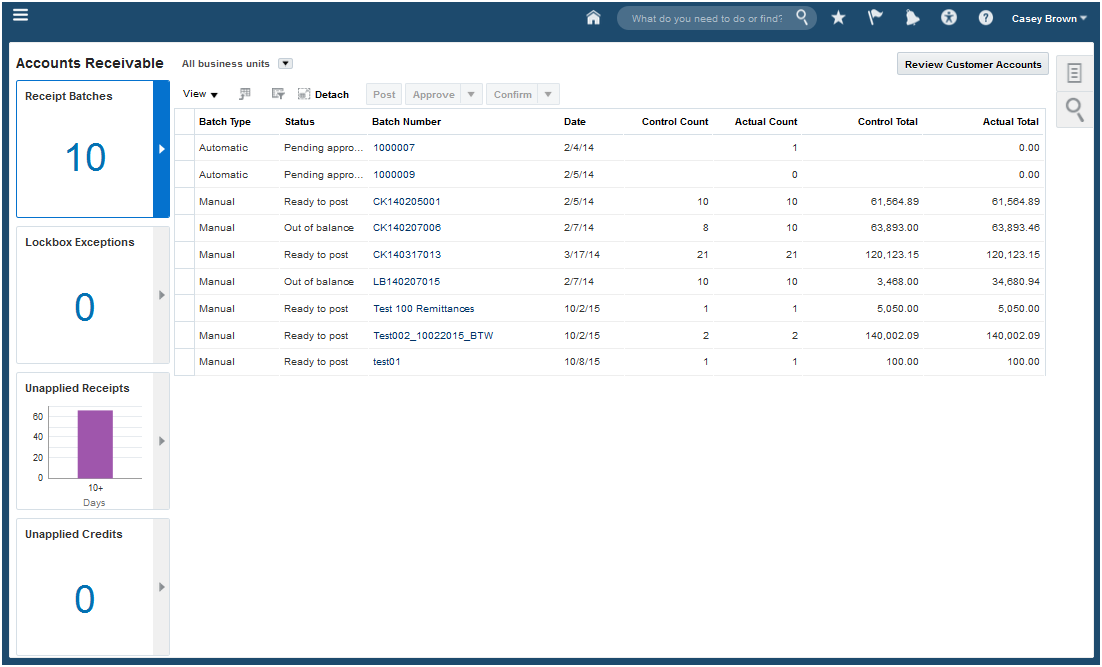Click control total 140,002.09 cell
The height and width of the screenshot is (667, 1102).
(892, 335)
